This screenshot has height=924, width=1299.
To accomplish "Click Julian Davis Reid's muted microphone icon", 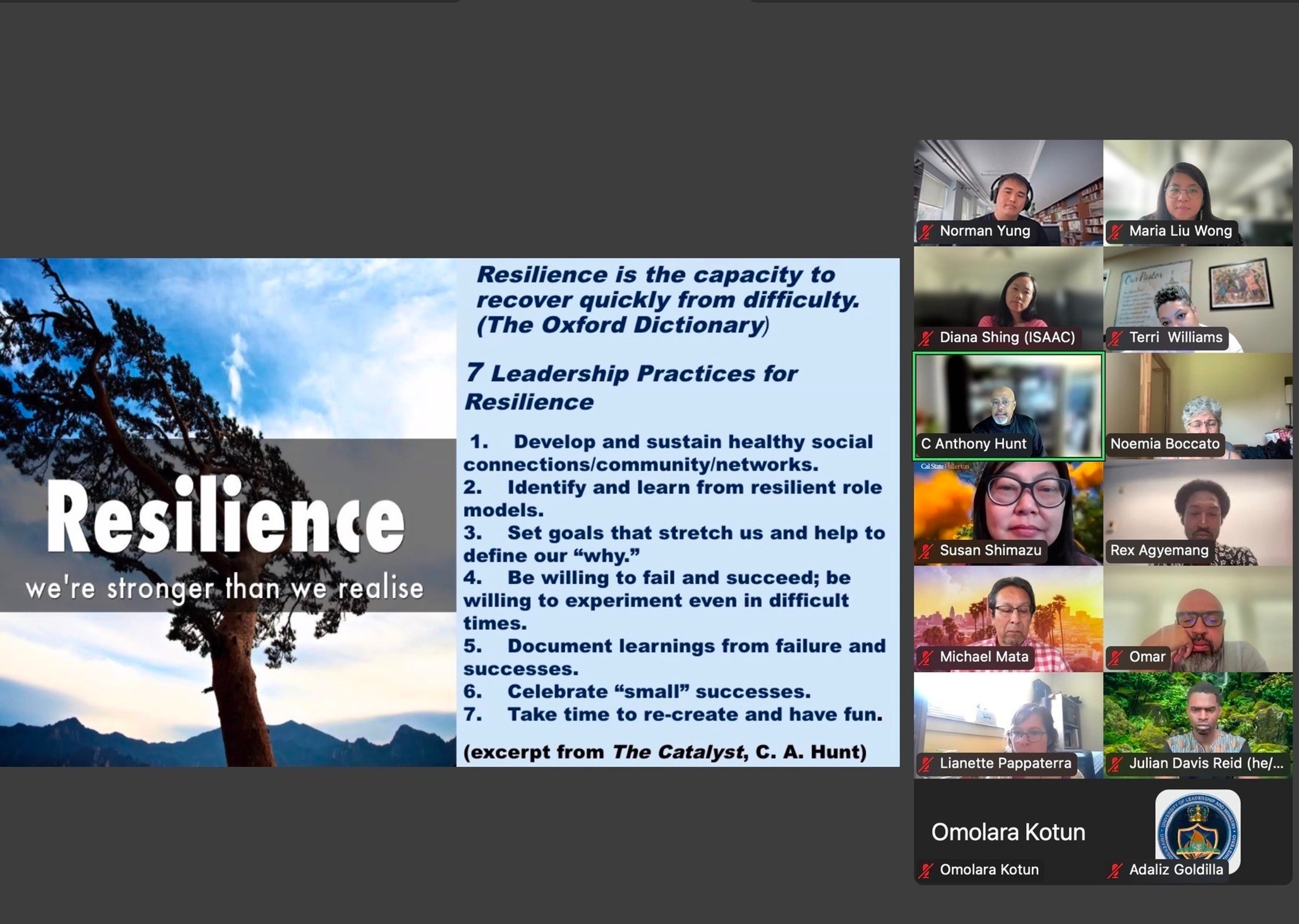I will coord(1116,763).
